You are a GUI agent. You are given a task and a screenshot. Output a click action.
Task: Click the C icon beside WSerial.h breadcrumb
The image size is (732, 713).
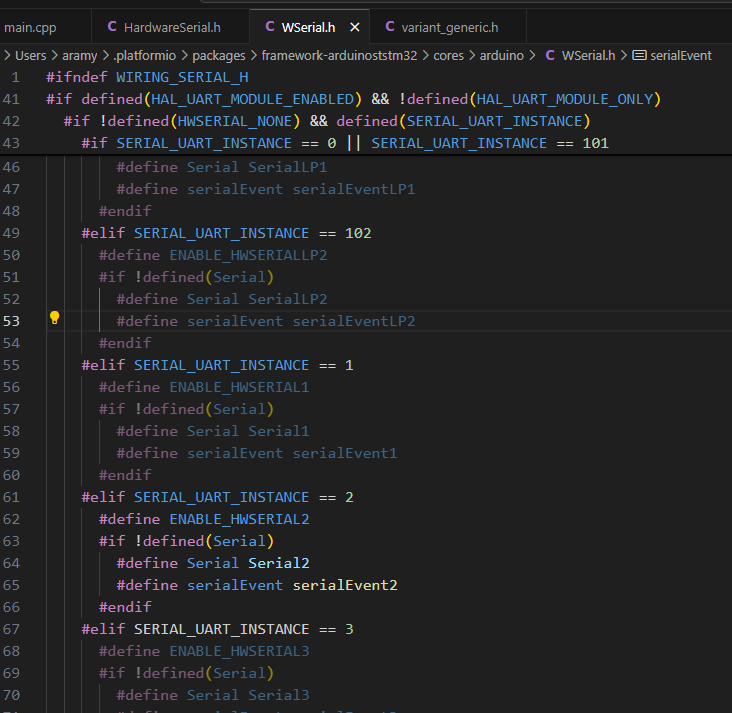(549, 55)
